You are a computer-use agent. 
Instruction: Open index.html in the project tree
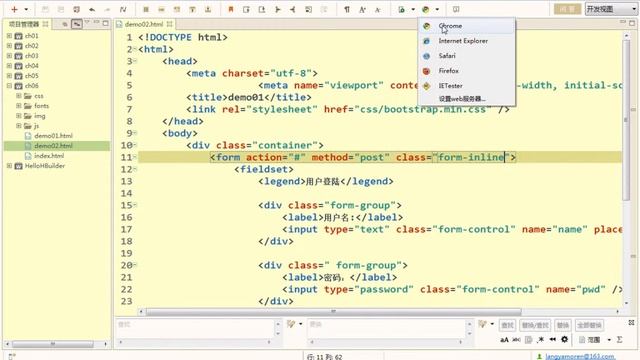[49, 156]
